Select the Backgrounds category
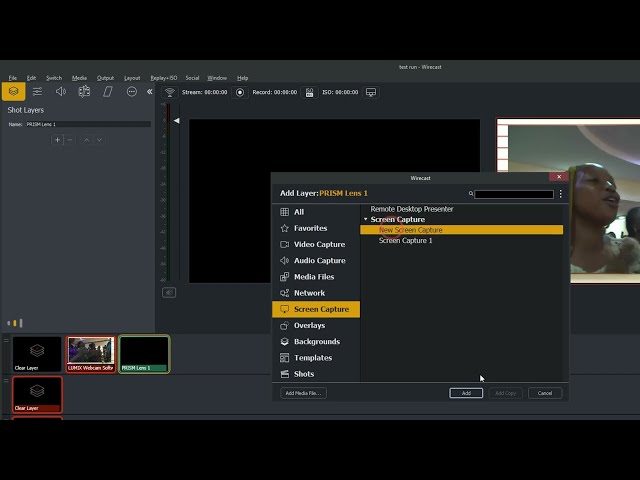 316,342
